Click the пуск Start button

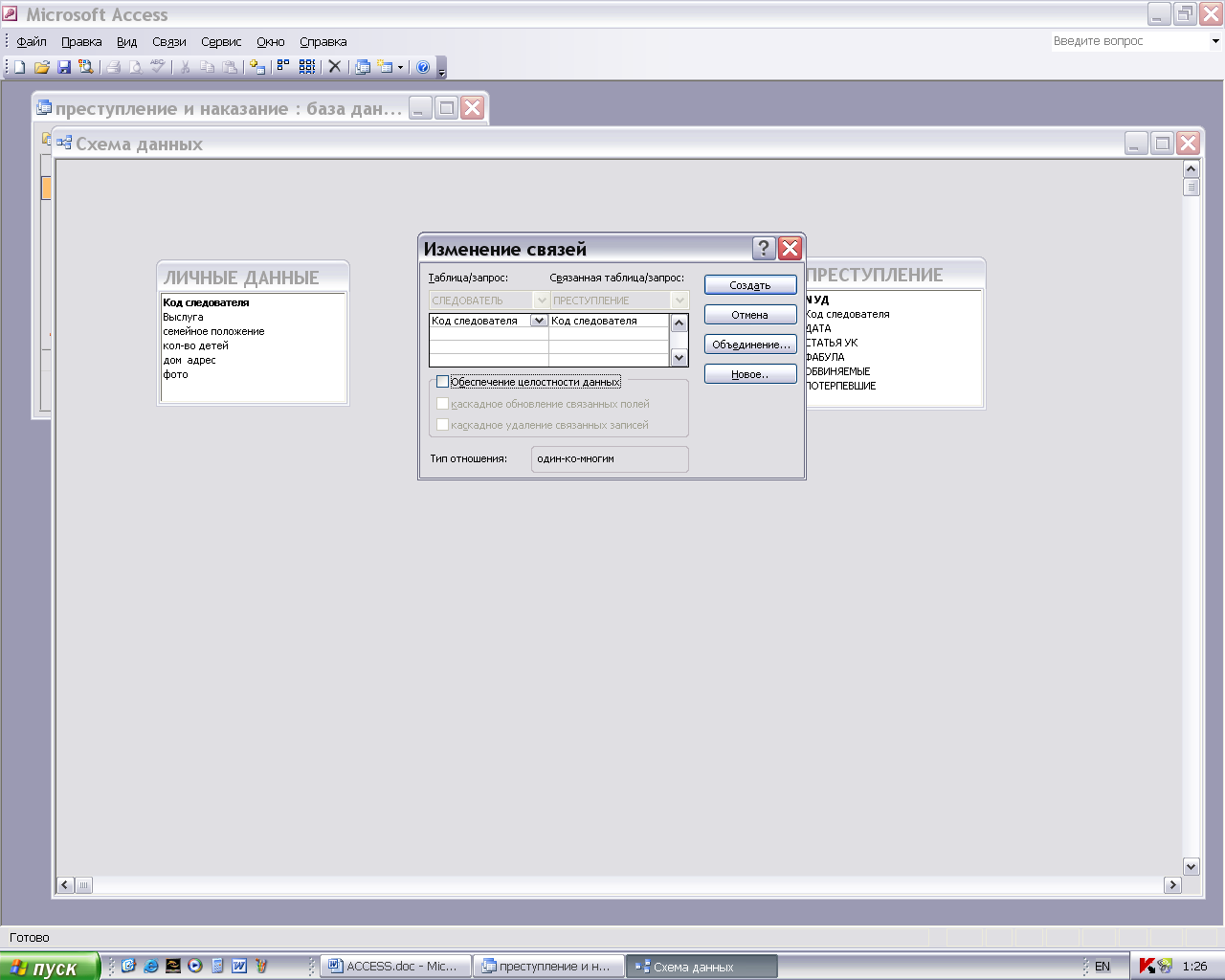click(50, 967)
